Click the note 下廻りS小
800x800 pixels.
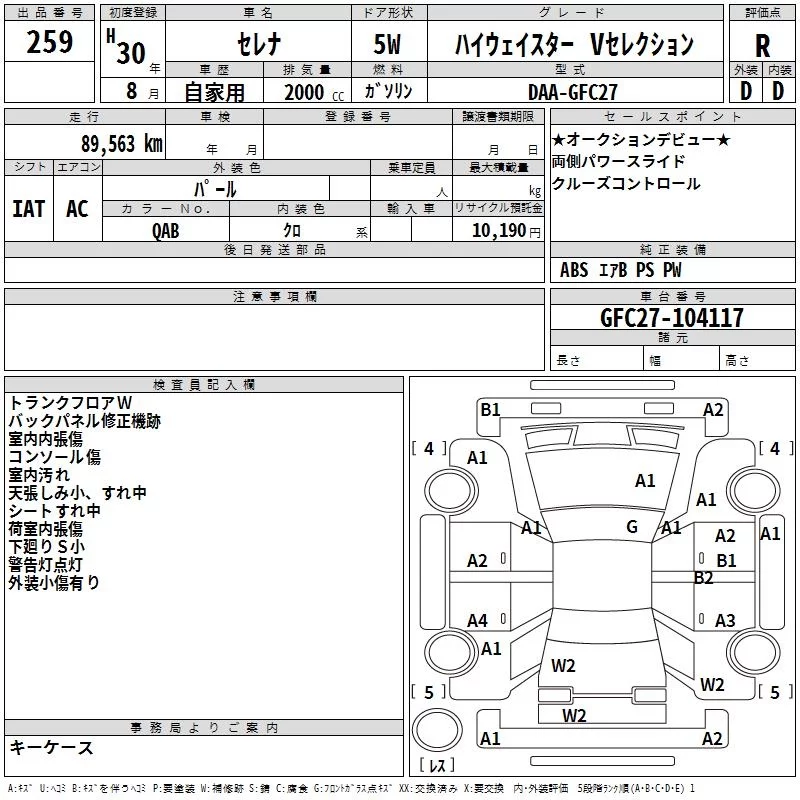46,546
